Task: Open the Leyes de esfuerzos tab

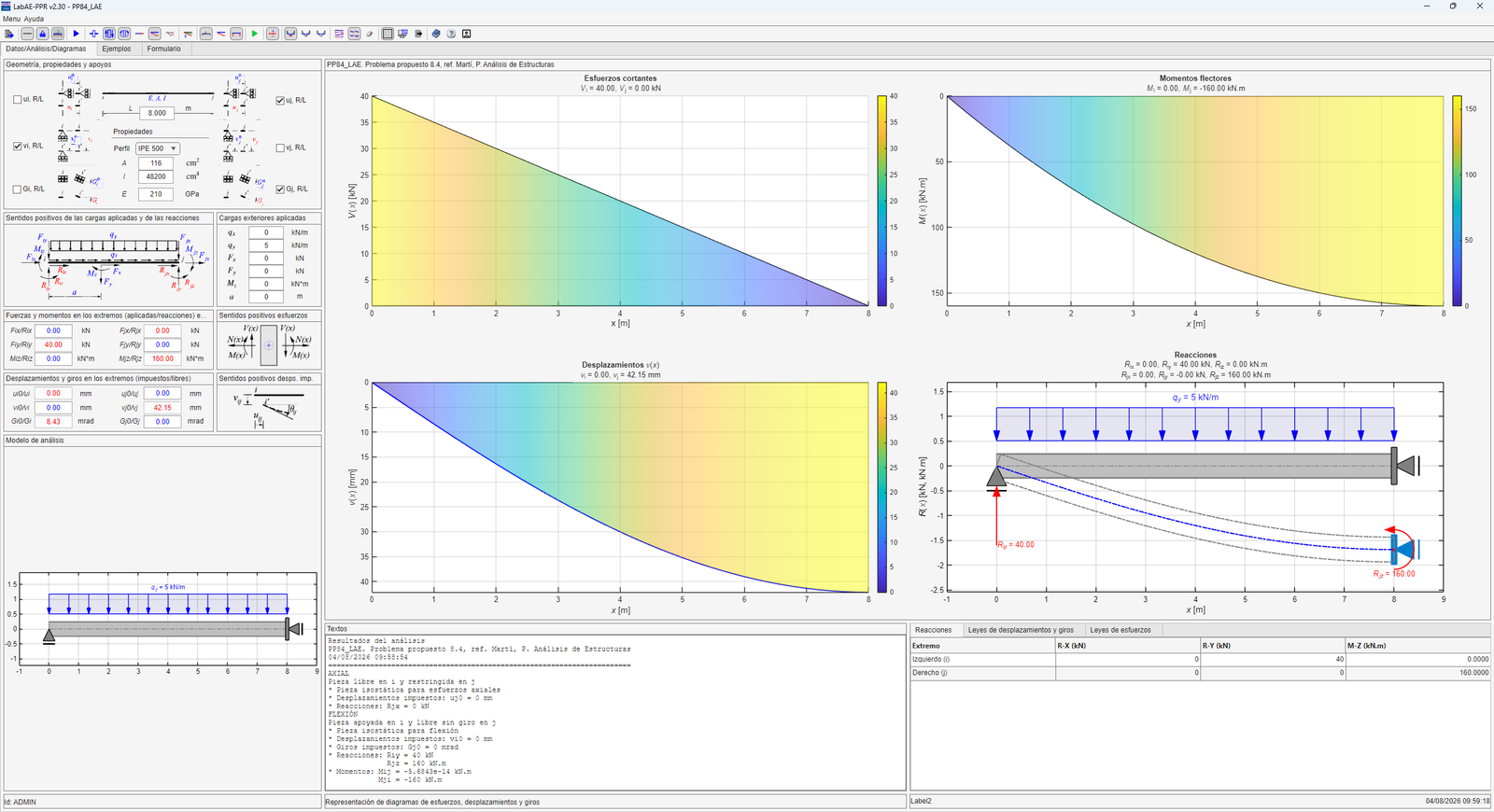Action: point(1120,630)
